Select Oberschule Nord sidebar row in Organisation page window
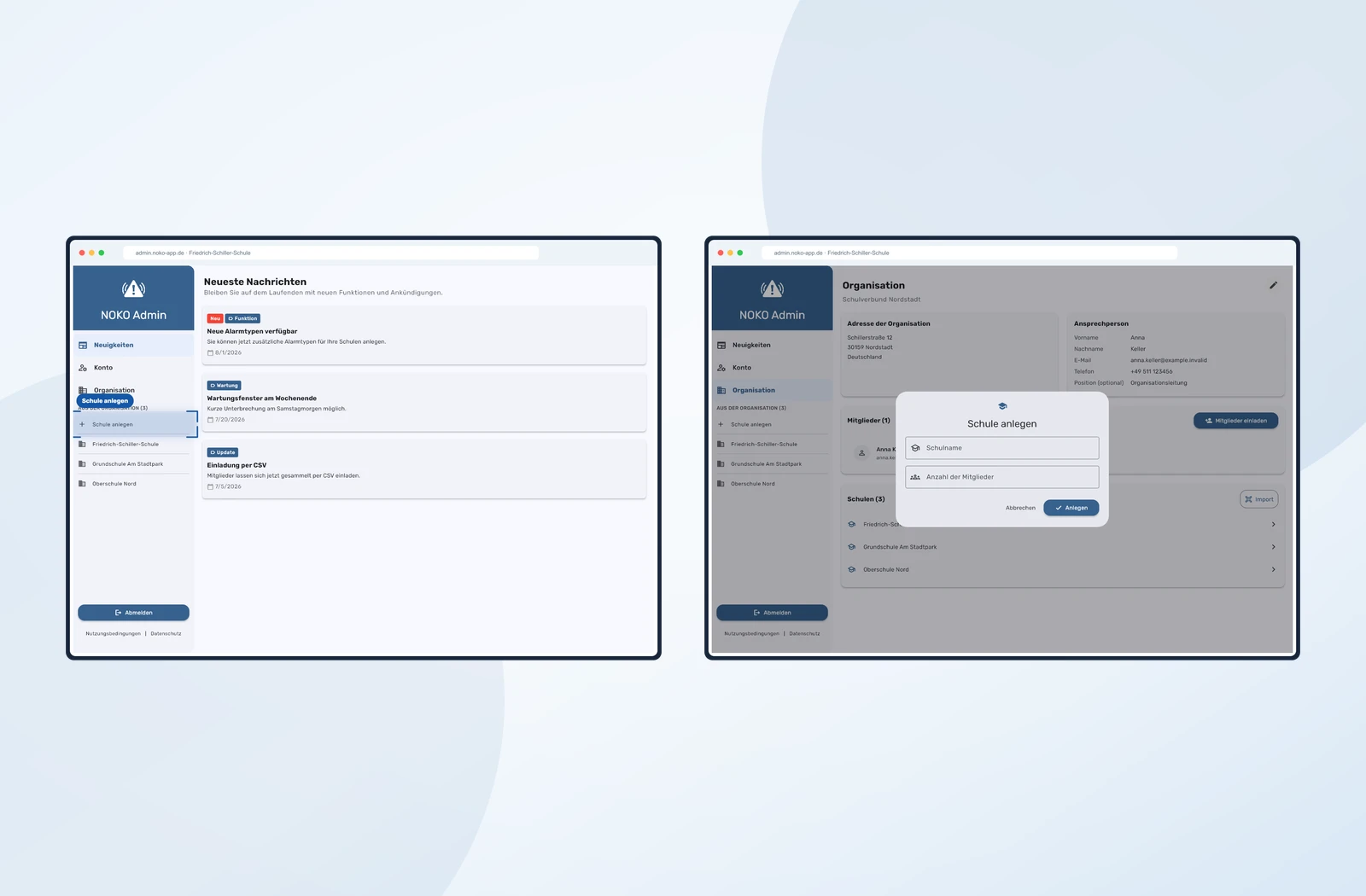 (772, 484)
